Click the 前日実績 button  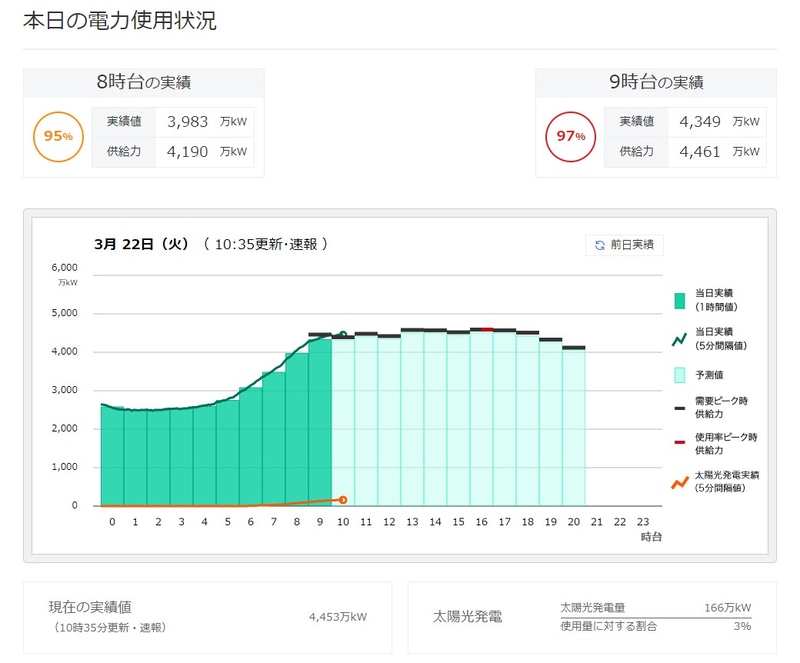click(626, 245)
